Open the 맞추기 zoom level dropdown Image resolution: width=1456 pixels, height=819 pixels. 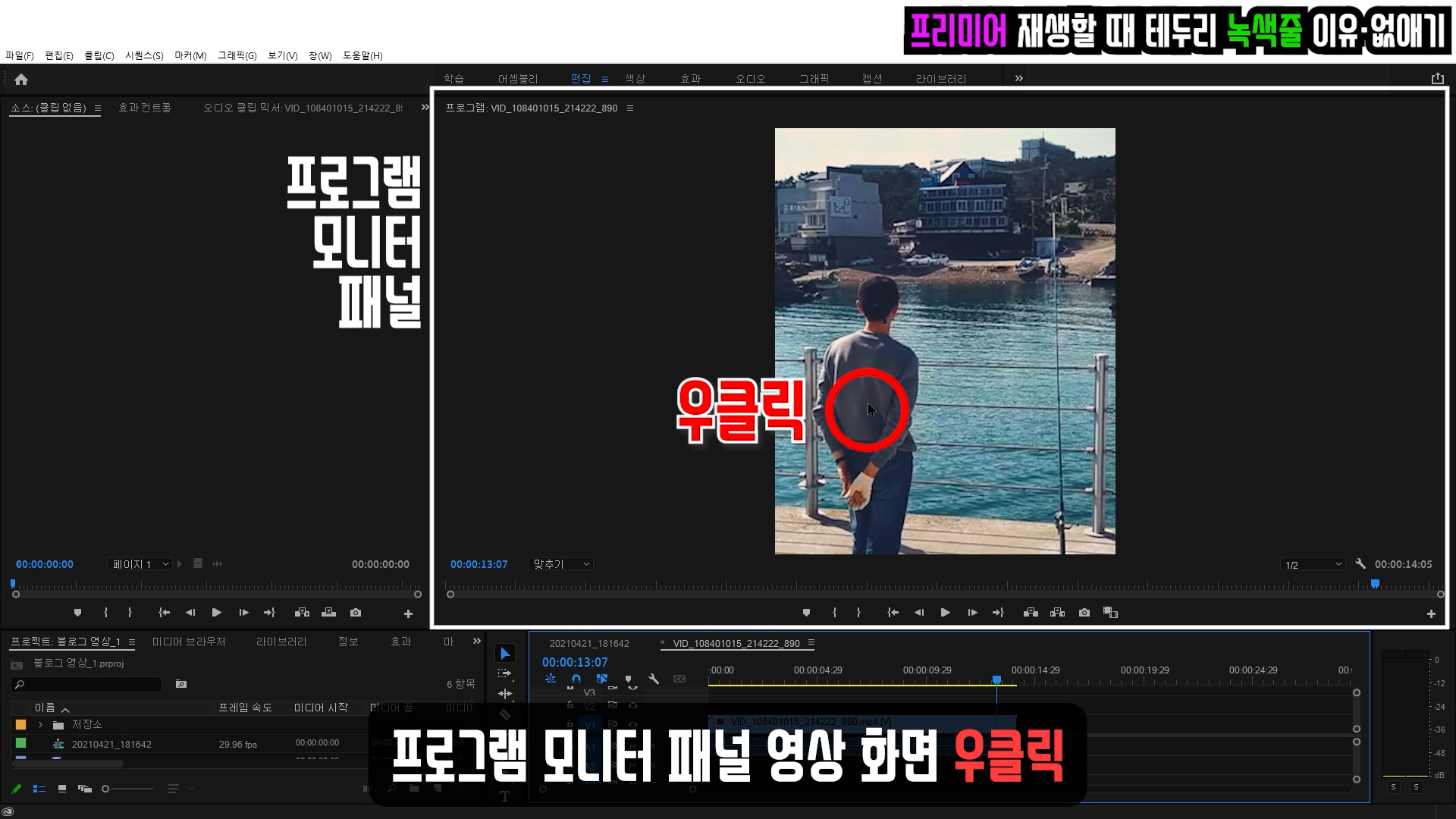click(x=561, y=564)
